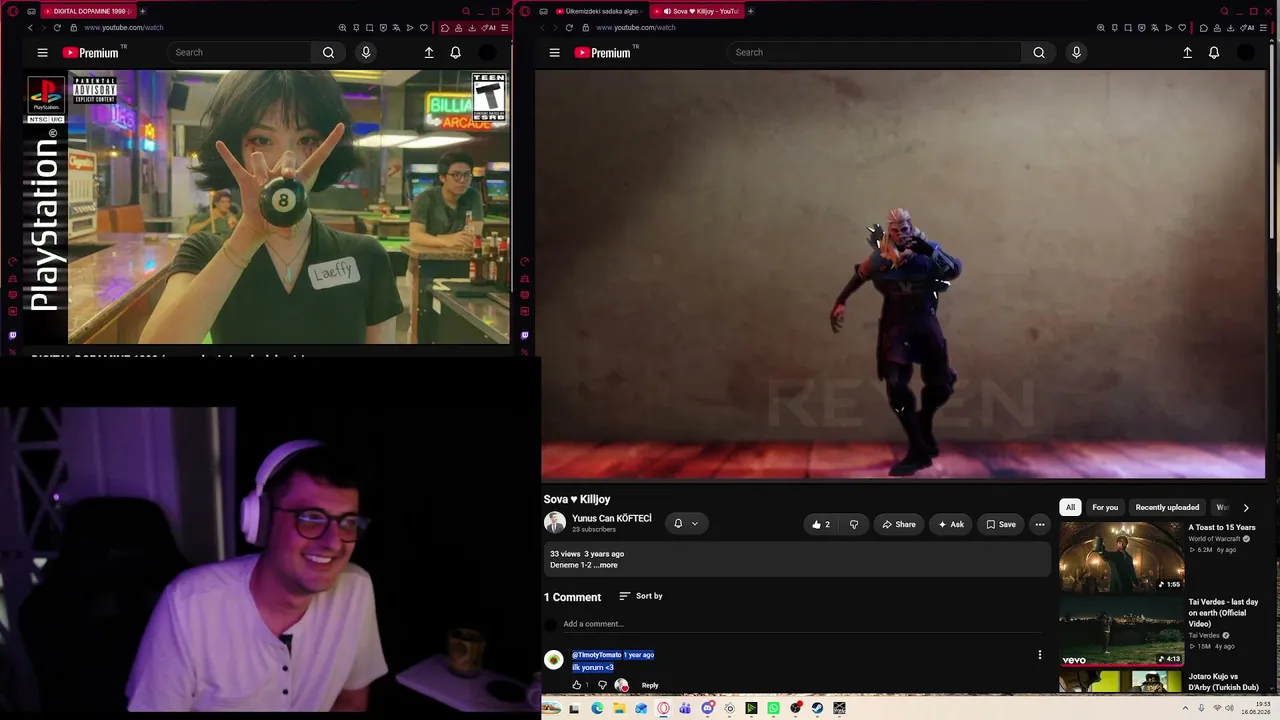Select the DIGITAL DOPAMINE 1999 browser tab
The width and height of the screenshot is (1280, 720).
(88, 11)
